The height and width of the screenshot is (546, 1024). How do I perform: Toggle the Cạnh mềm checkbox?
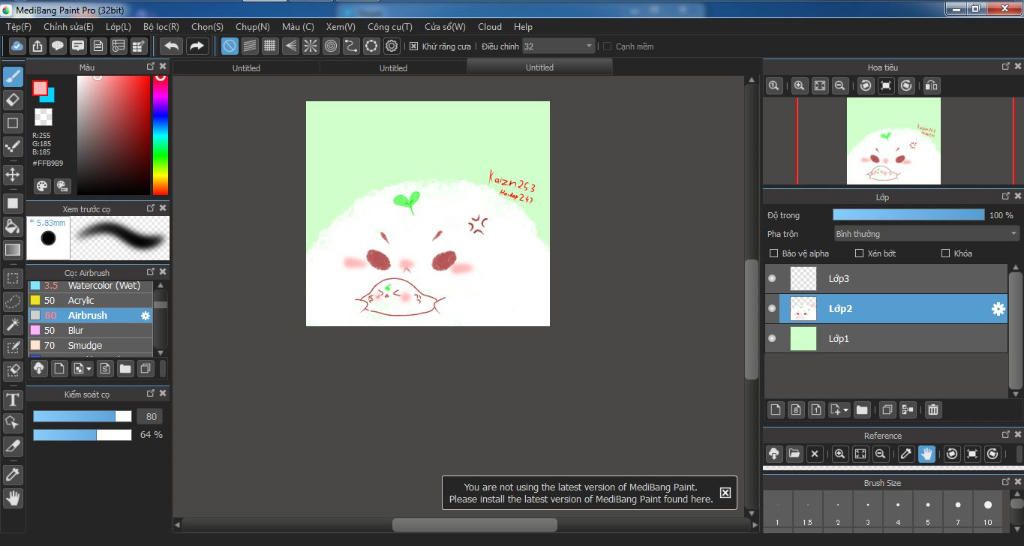pyautogui.click(x=607, y=46)
